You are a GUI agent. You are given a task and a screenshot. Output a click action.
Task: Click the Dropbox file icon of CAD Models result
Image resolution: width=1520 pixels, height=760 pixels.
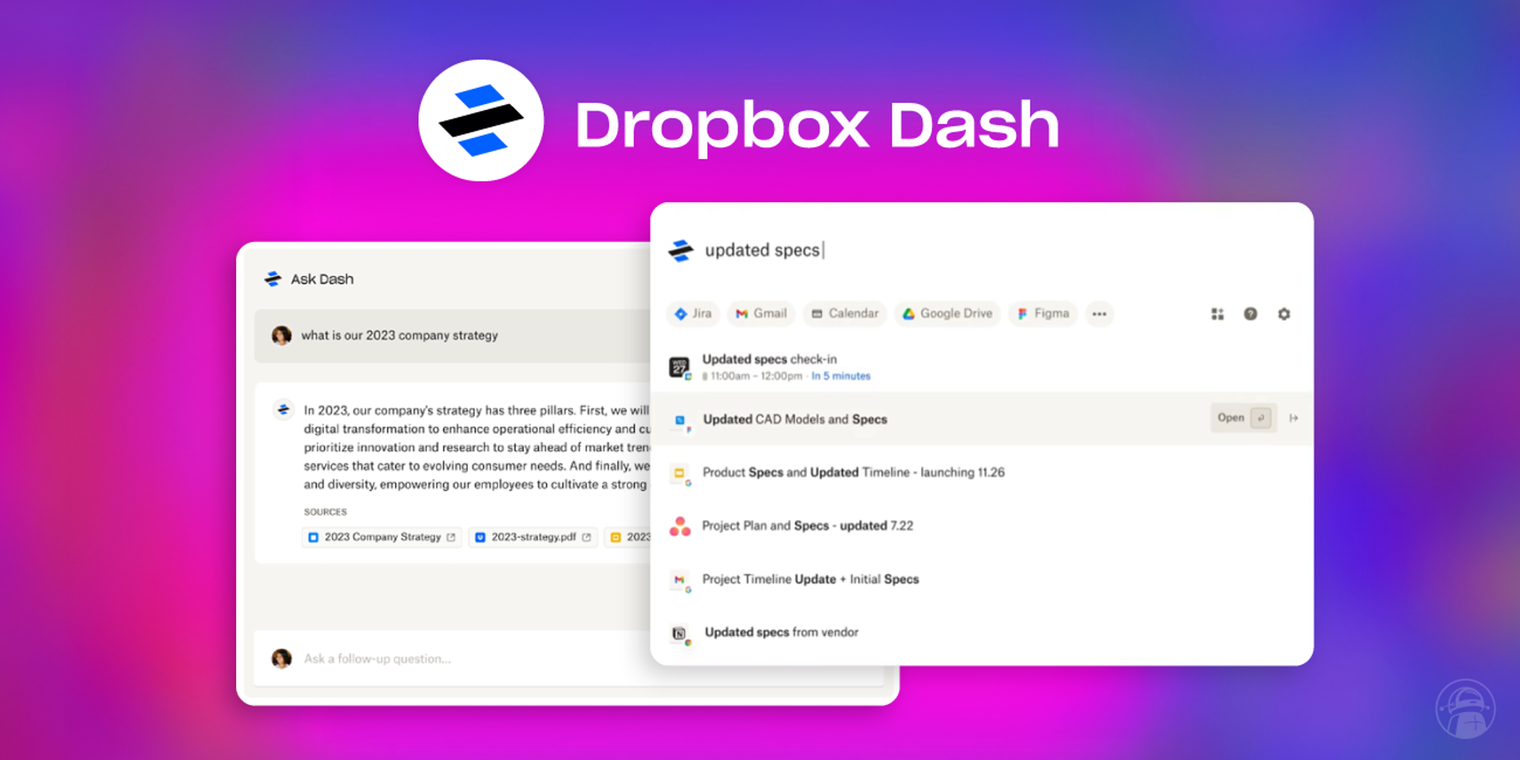click(x=680, y=421)
